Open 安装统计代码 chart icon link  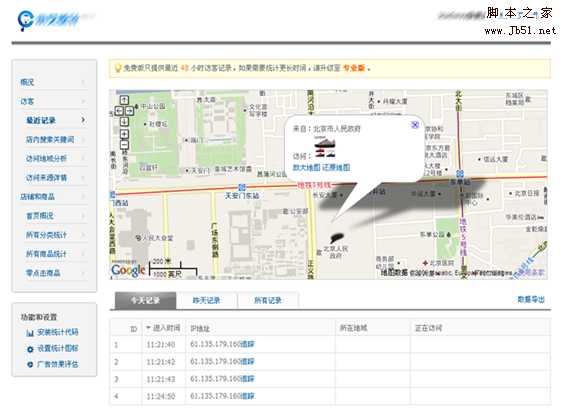29,332
